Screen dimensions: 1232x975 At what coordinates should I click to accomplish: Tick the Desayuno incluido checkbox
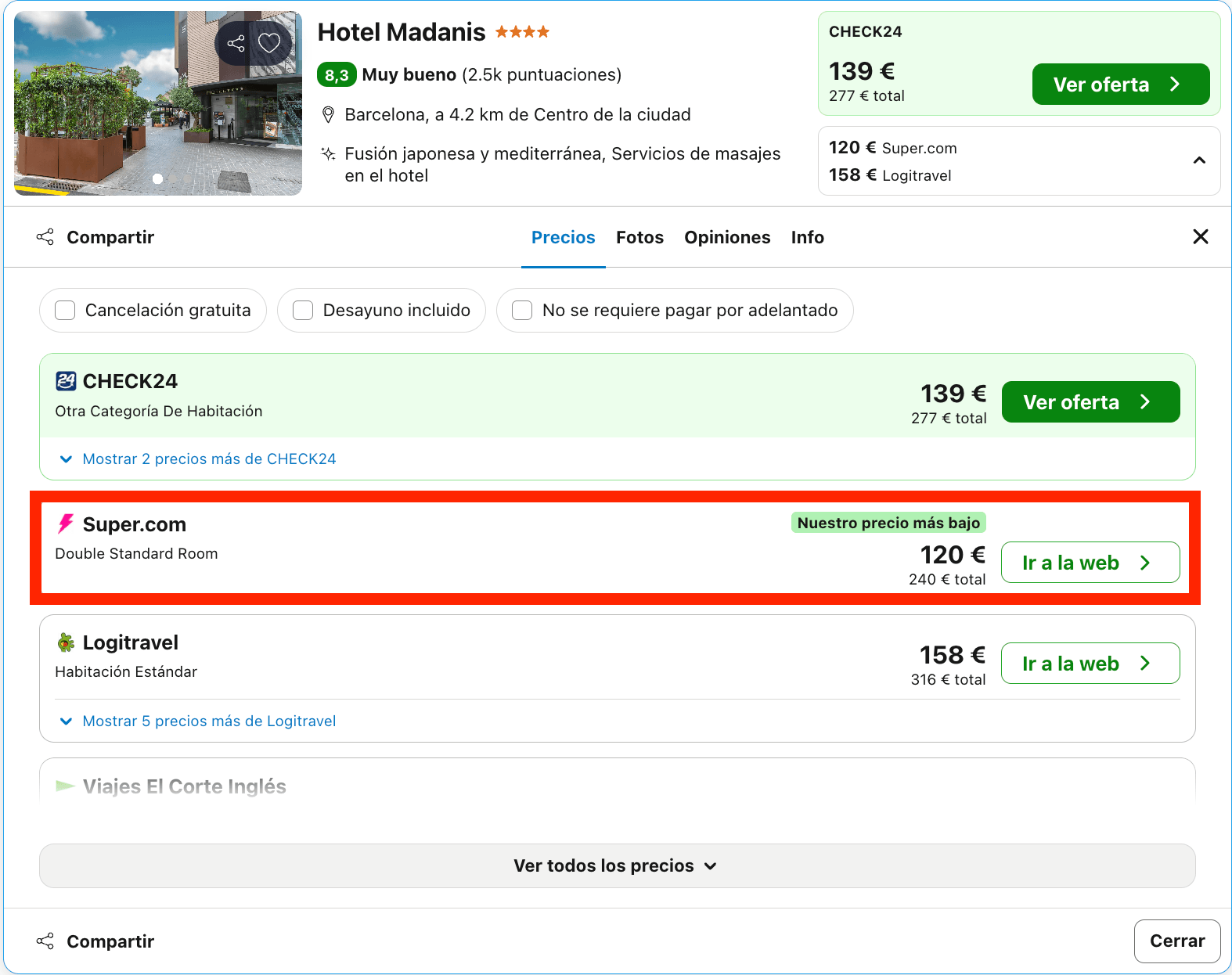point(303,311)
